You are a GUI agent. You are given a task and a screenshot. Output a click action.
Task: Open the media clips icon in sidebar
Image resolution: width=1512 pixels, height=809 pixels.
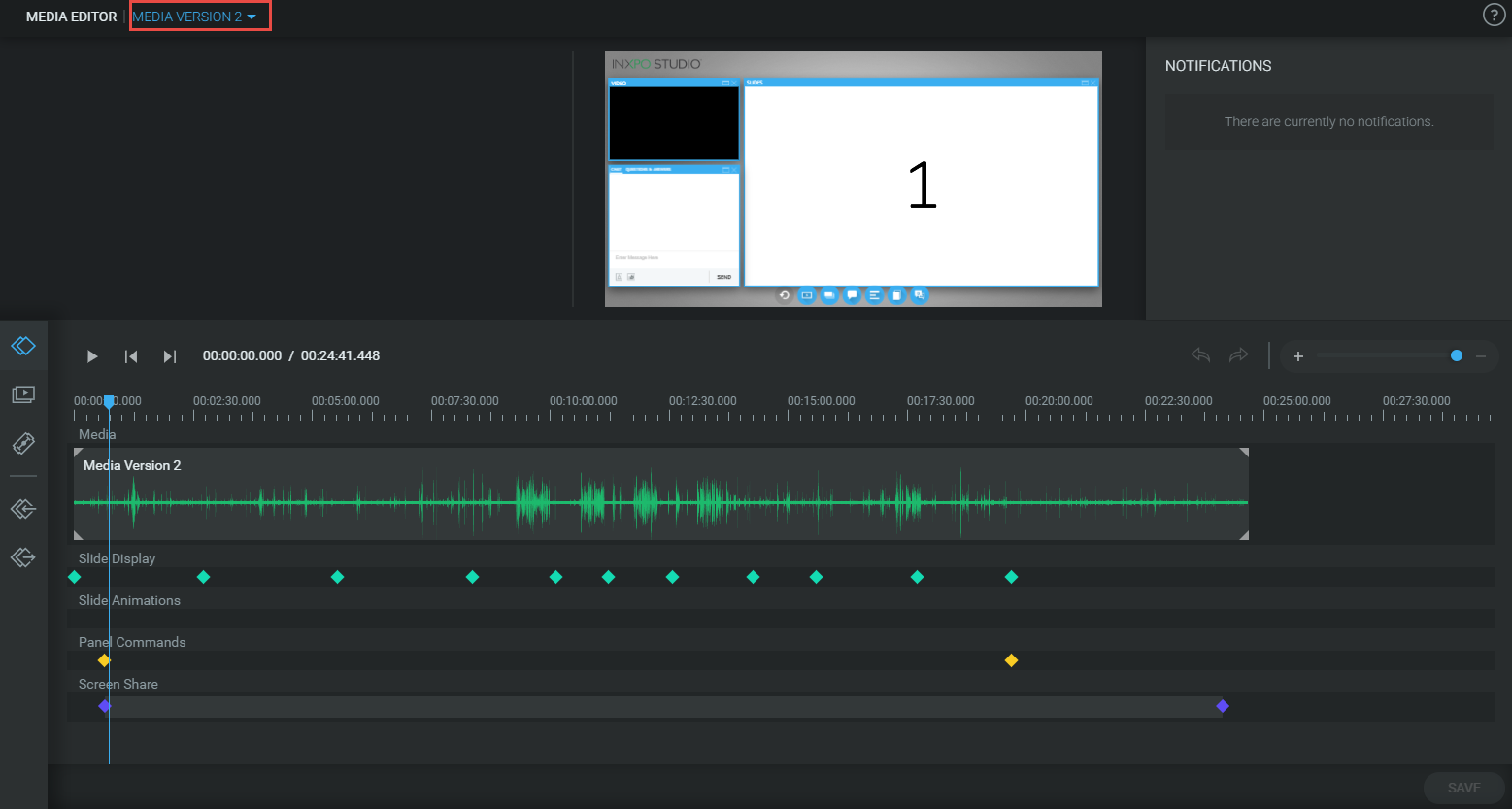pos(23,394)
